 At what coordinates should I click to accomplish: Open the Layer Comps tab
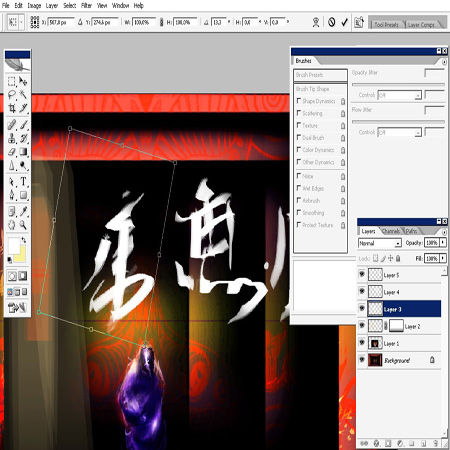coord(421,25)
